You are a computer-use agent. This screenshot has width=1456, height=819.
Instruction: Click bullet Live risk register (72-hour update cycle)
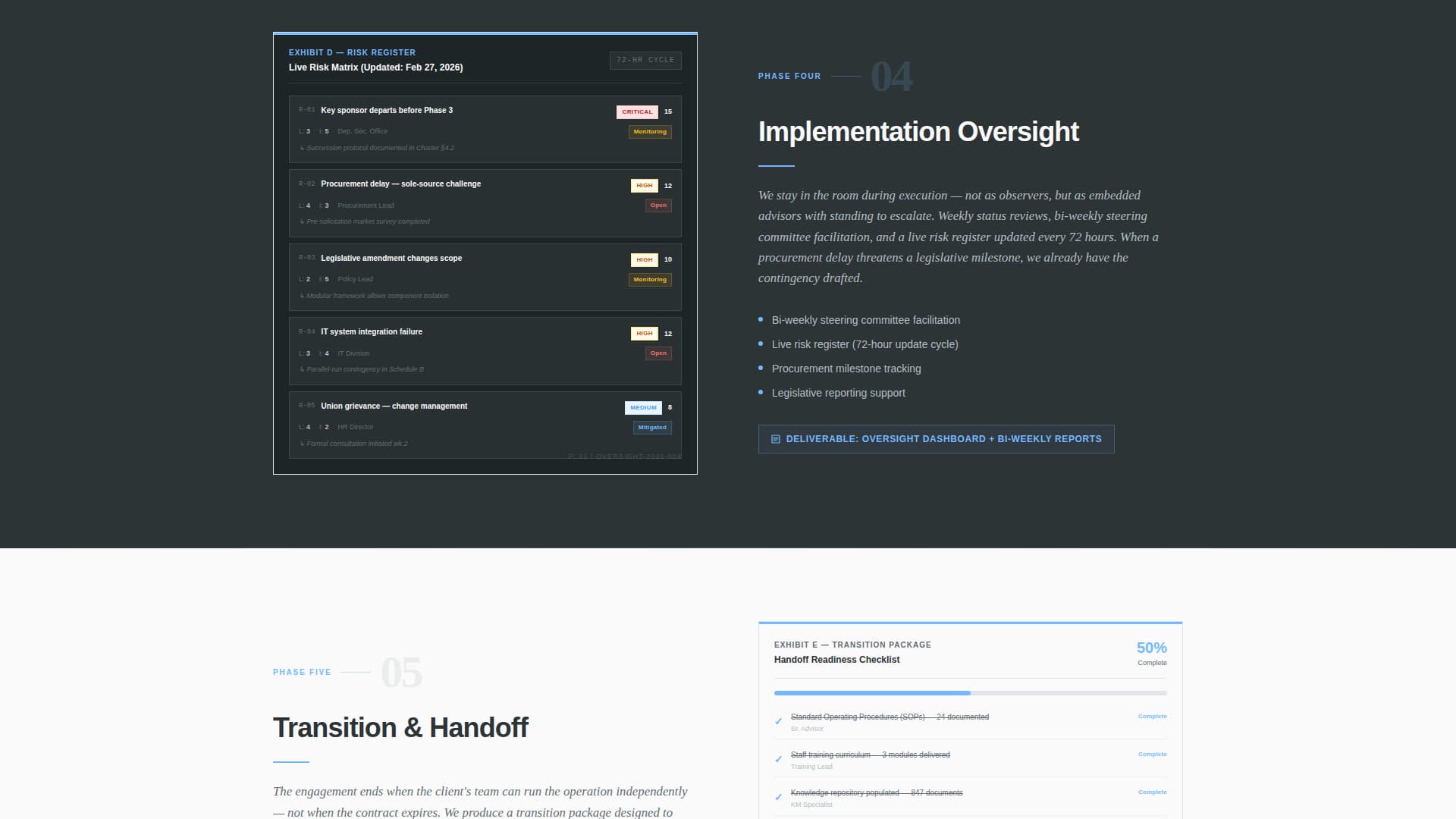coord(865,345)
